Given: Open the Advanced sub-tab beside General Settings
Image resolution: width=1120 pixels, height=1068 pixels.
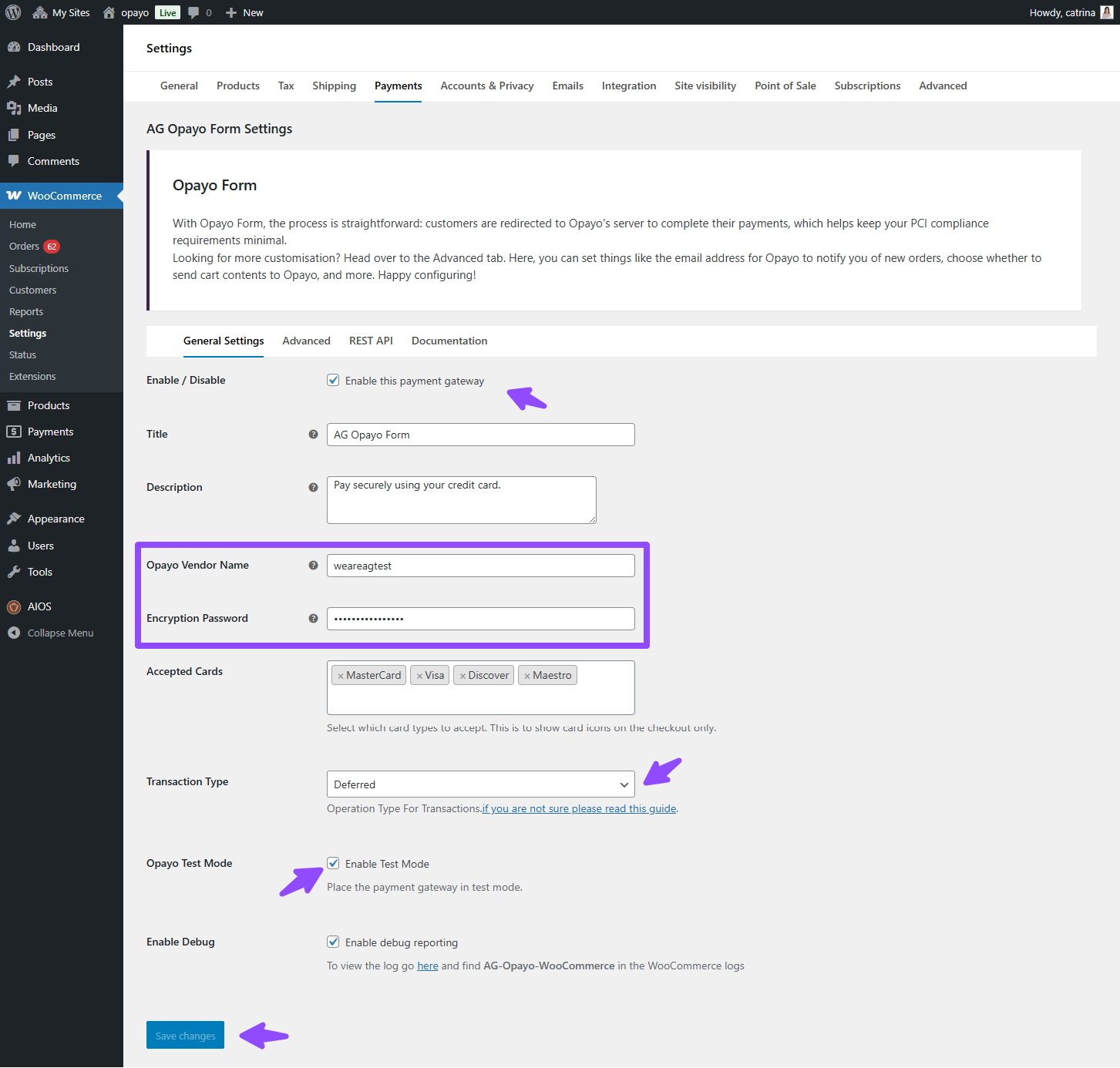Looking at the screenshot, I should [x=306, y=341].
